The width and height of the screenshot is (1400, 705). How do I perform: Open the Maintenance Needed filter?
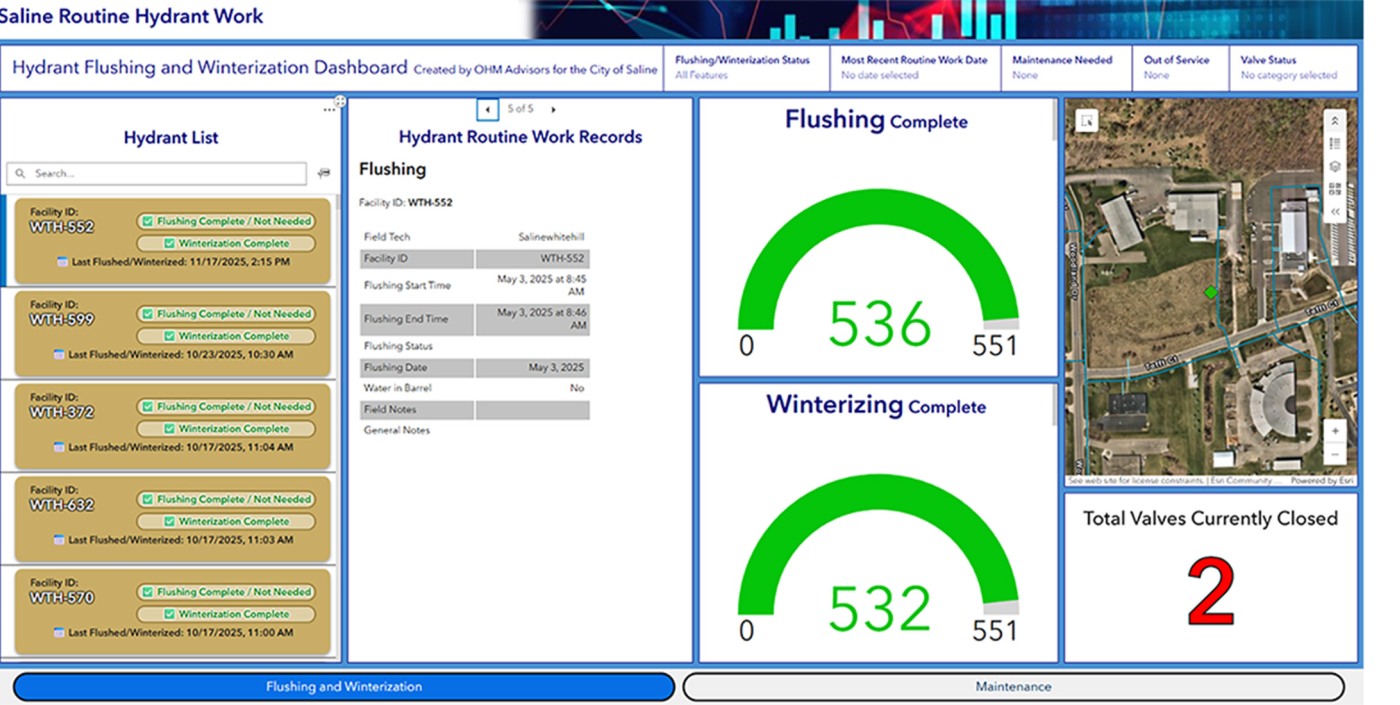pyautogui.click(x=1066, y=68)
